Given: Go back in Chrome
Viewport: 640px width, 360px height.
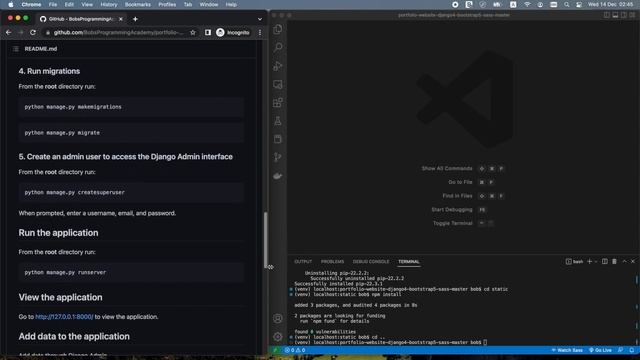Looking at the screenshot, I should click(x=9, y=32).
